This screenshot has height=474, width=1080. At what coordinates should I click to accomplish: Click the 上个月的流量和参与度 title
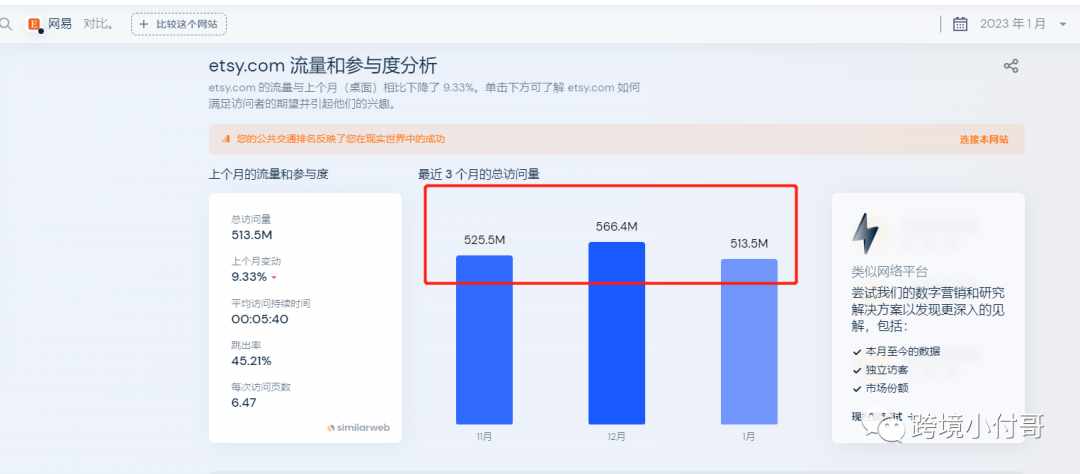[x=269, y=174]
